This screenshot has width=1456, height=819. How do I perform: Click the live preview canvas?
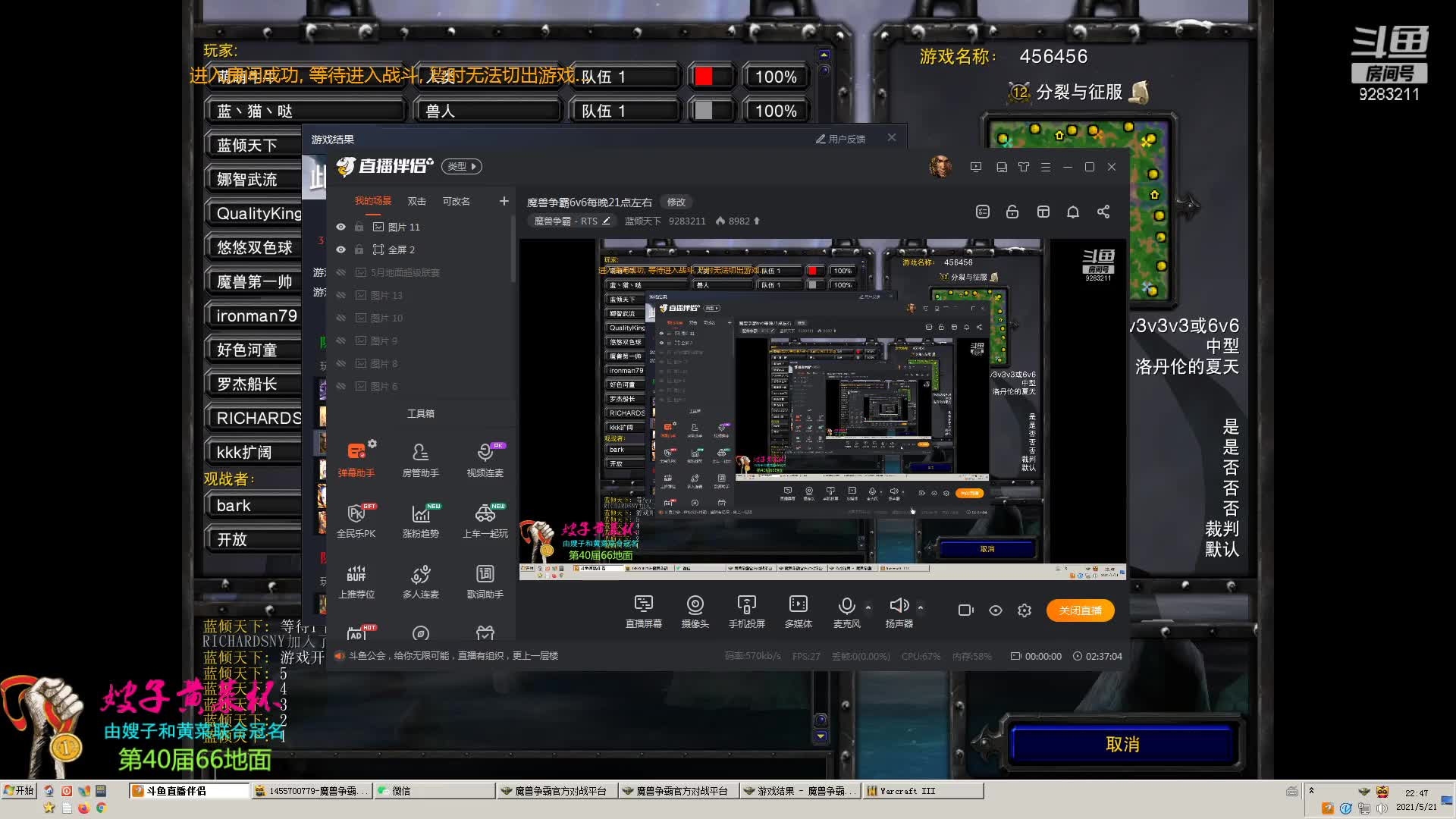pos(822,409)
